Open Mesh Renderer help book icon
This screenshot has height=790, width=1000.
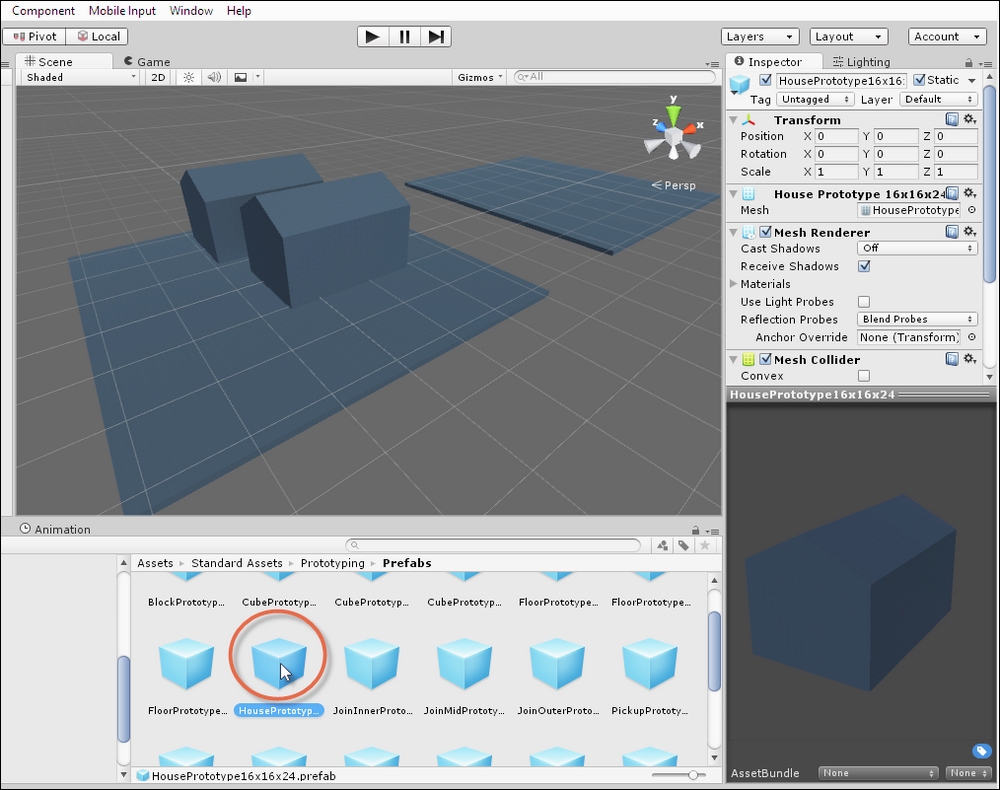(x=952, y=232)
